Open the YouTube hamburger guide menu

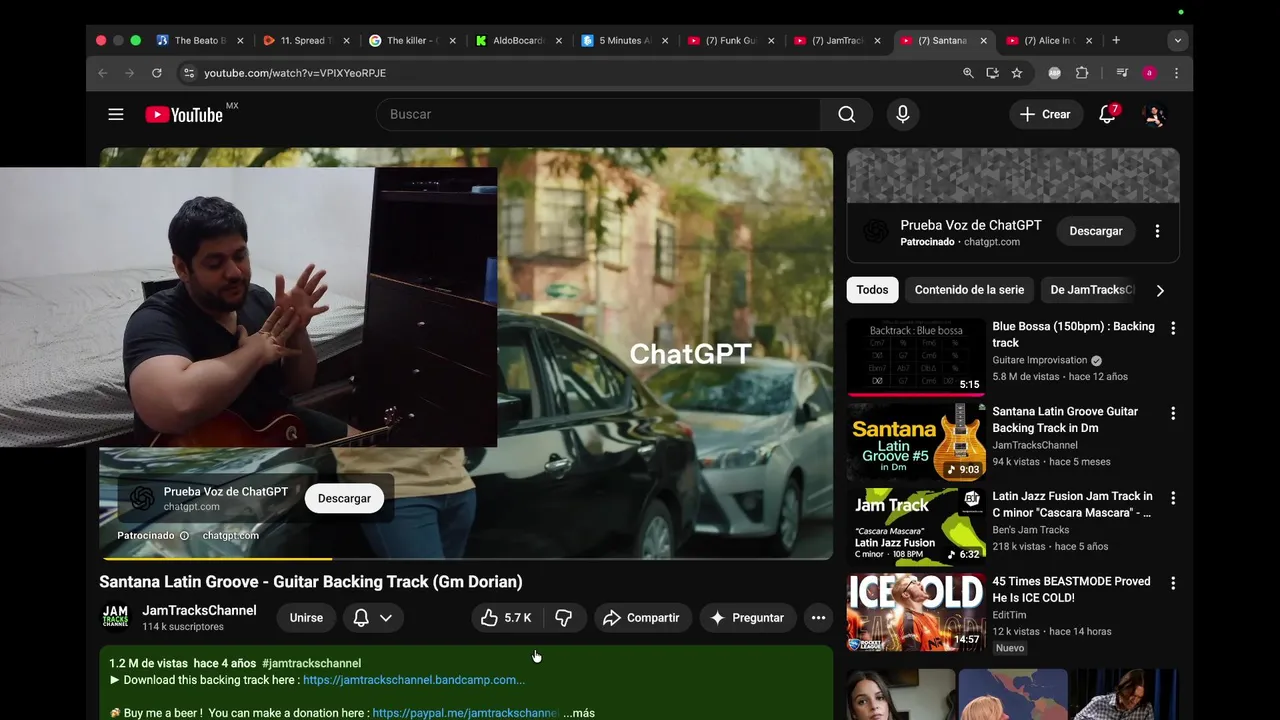tap(116, 114)
